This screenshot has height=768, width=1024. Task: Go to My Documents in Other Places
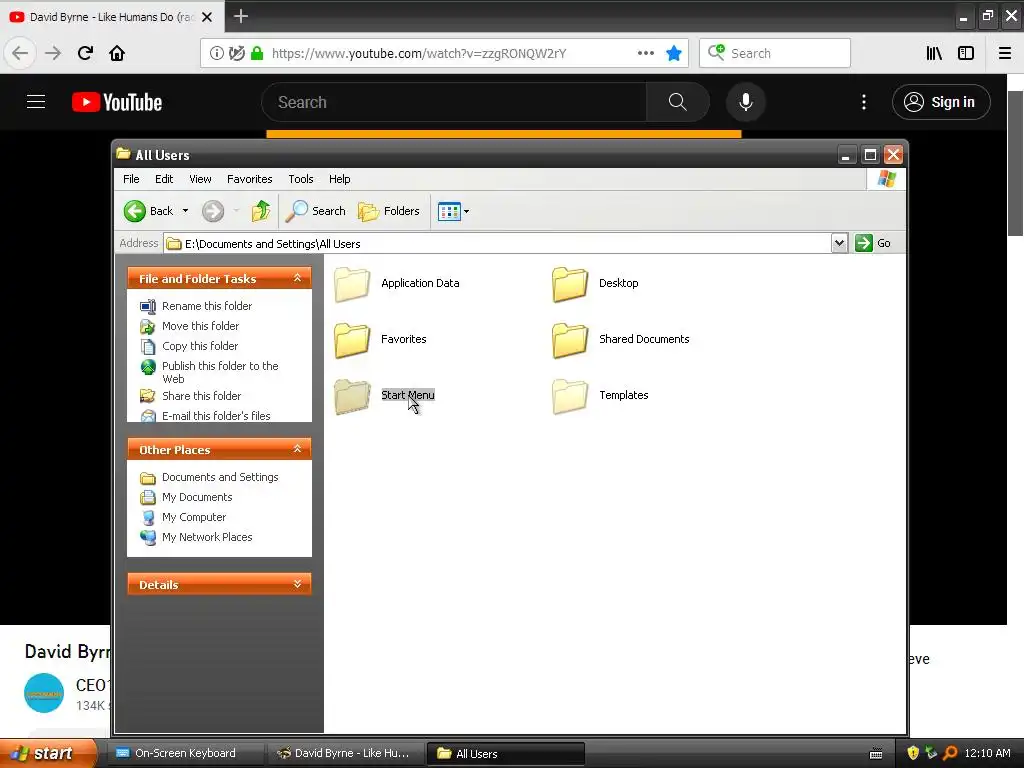[x=197, y=497]
